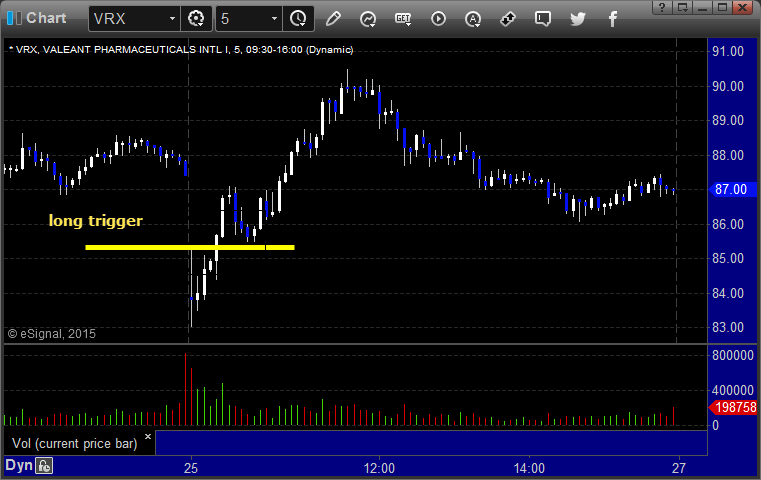Open the circled A alerts icon

coord(473,19)
